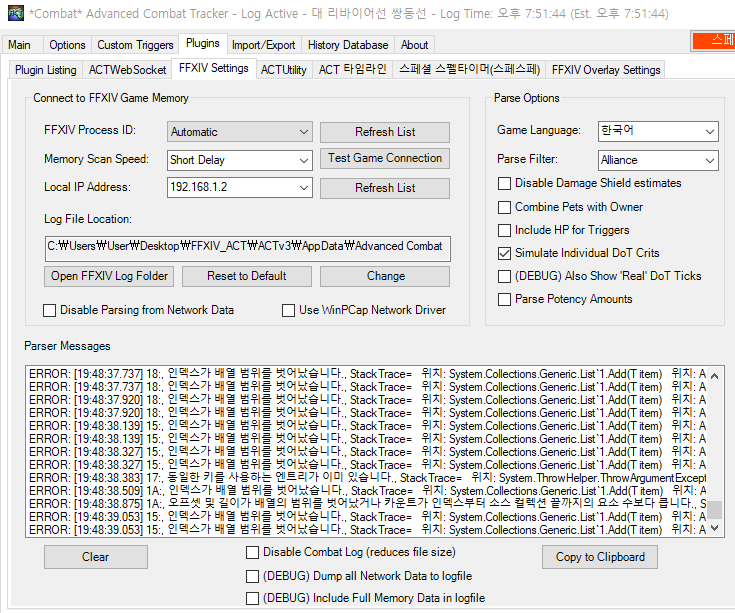The height and width of the screenshot is (613, 735).
Task: Click Open FFXIV Log Folder button
Action: click(109, 276)
